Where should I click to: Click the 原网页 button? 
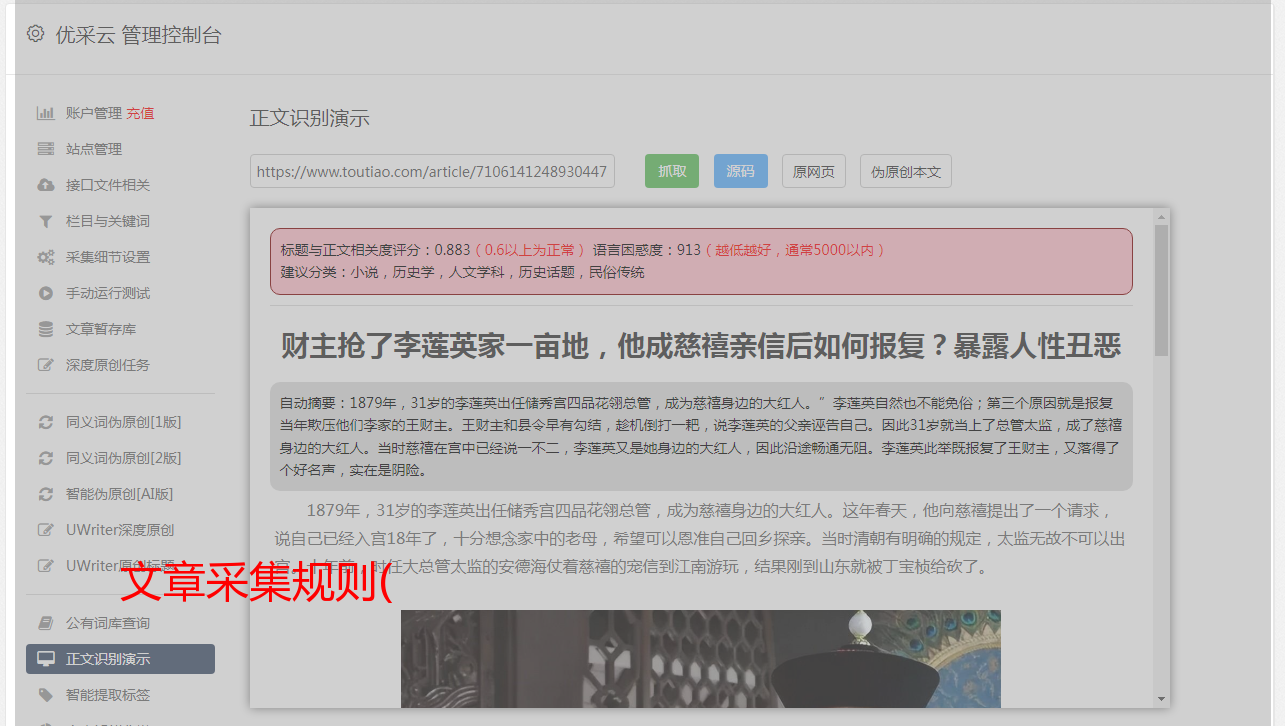[814, 171]
